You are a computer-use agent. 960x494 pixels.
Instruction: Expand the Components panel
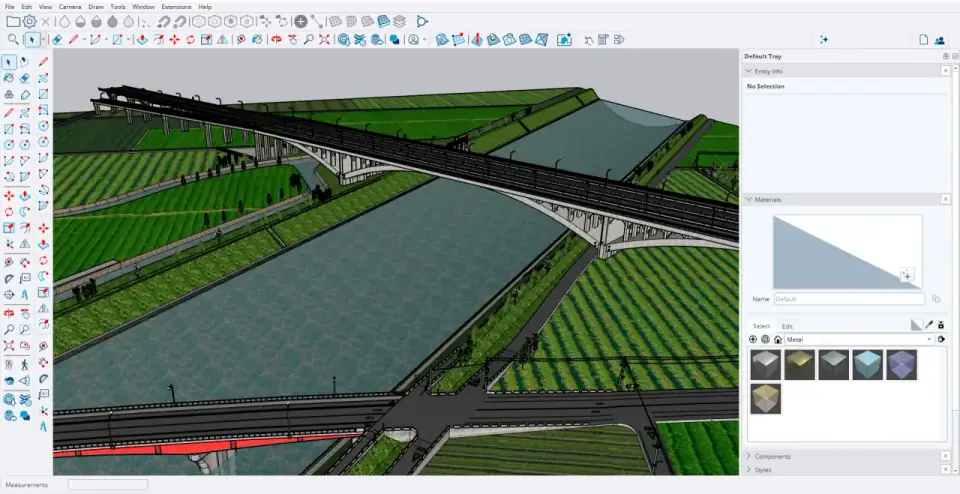(x=748, y=456)
